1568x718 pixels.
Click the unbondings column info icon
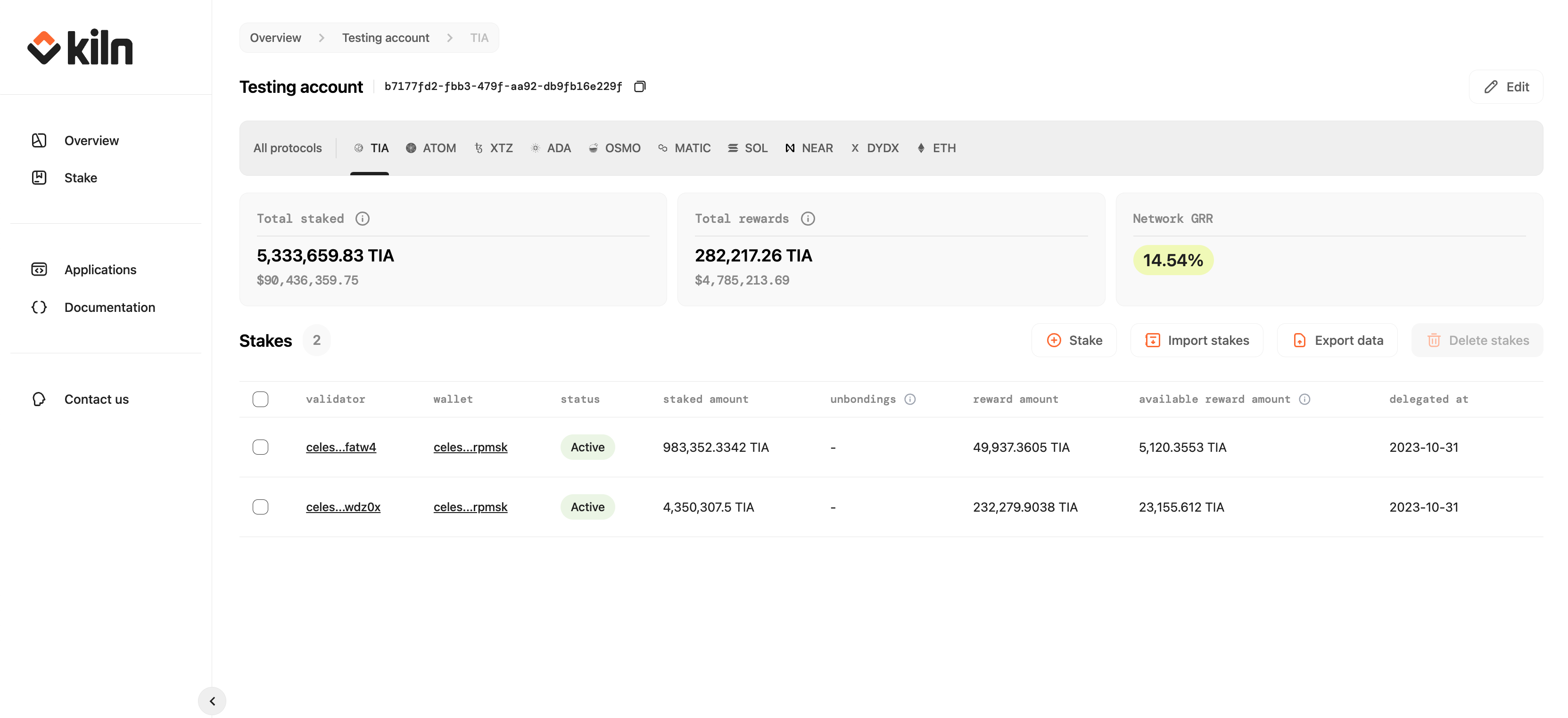(909, 399)
